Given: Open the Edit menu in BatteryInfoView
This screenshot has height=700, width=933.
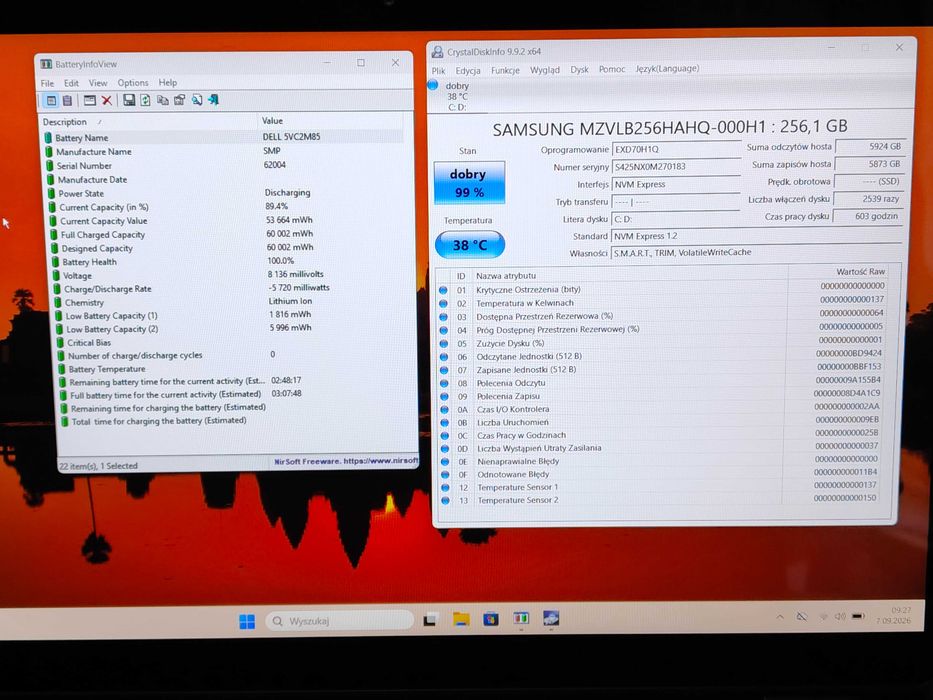Looking at the screenshot, I should coord(71,83).
